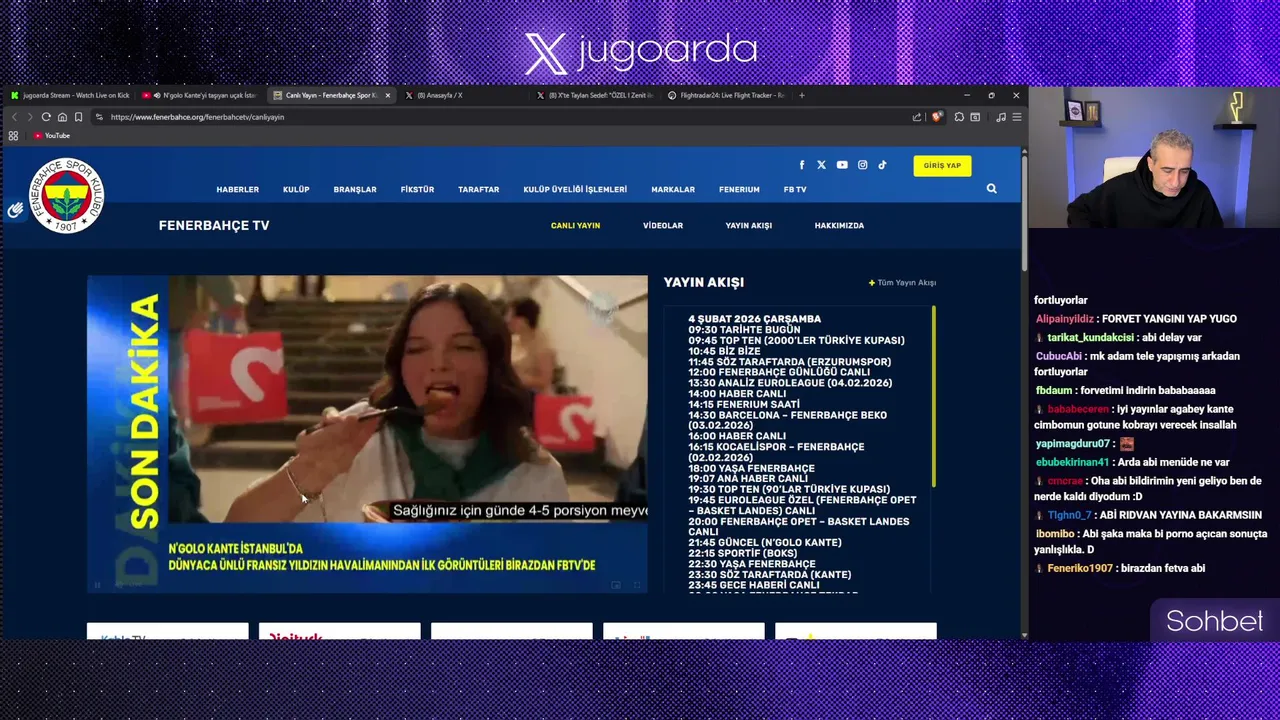Click the yellow GİRİŞ YAP button
The image size is (1280, 720).
click(942, 166)
